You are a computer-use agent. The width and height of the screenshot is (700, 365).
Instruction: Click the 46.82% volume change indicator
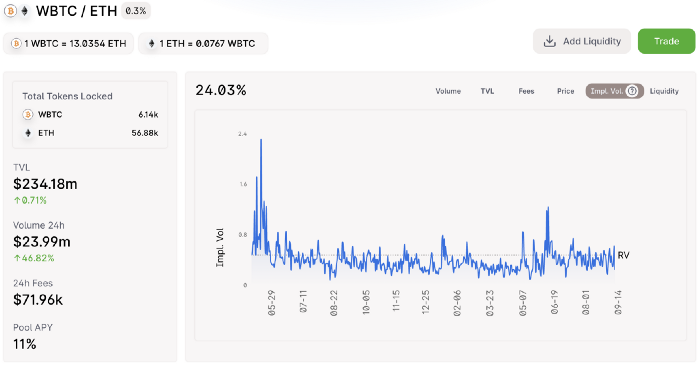coord(34,258)
